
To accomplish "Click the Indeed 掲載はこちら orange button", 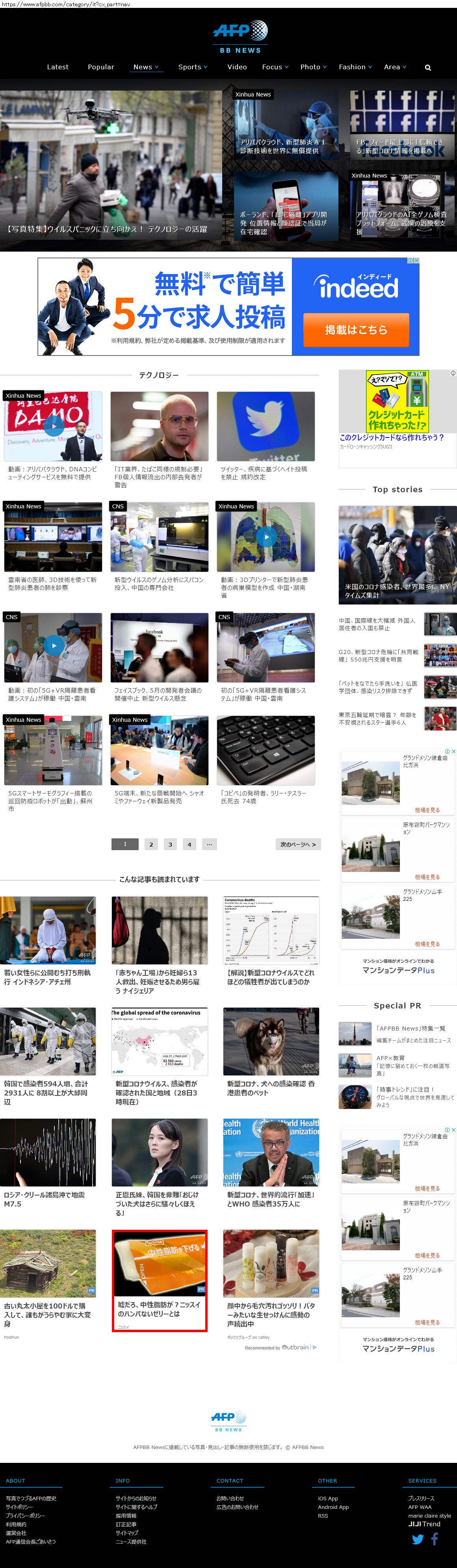I will point(356,330).
